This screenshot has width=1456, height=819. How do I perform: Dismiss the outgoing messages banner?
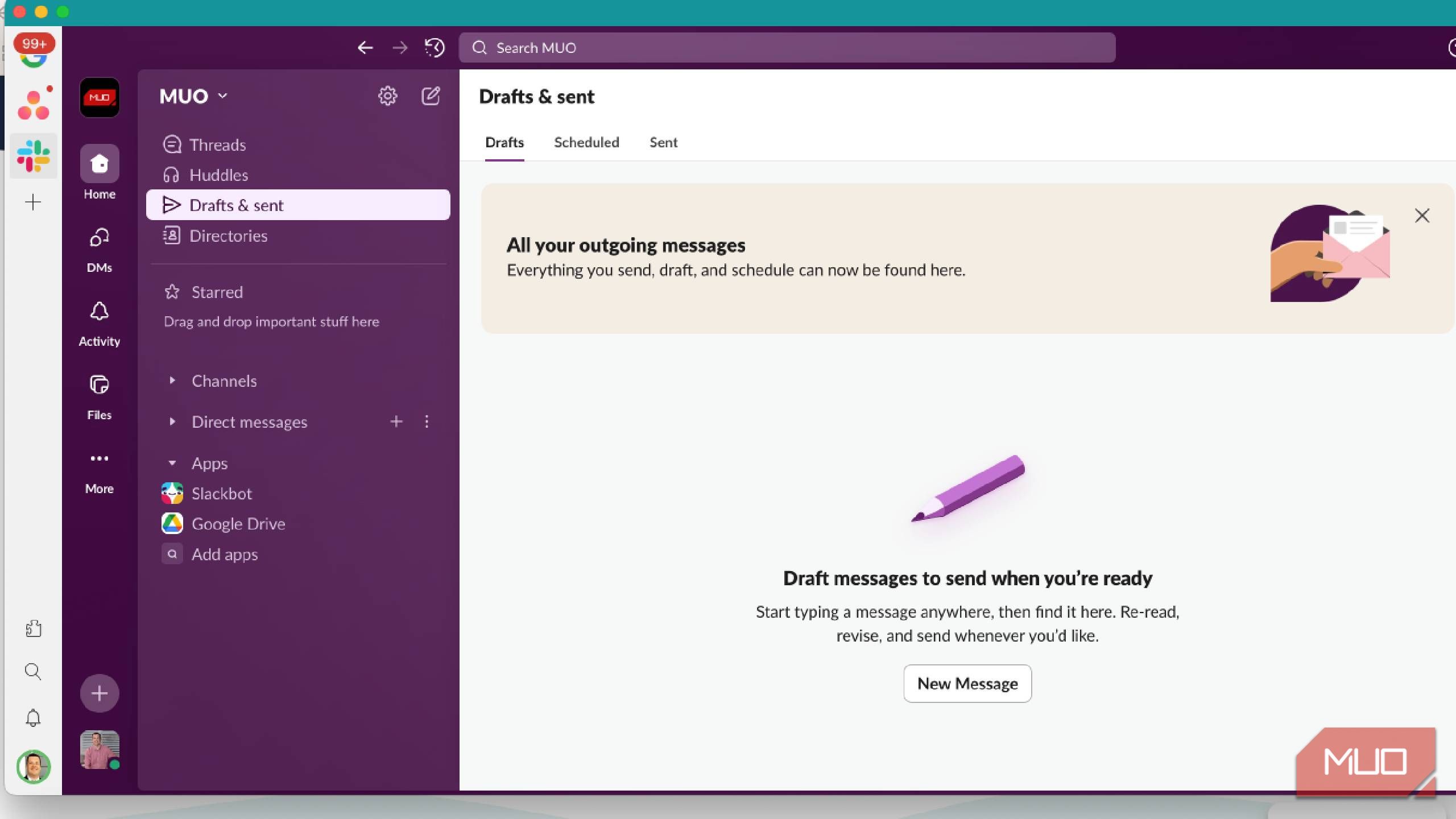(x=1422, y=216)
